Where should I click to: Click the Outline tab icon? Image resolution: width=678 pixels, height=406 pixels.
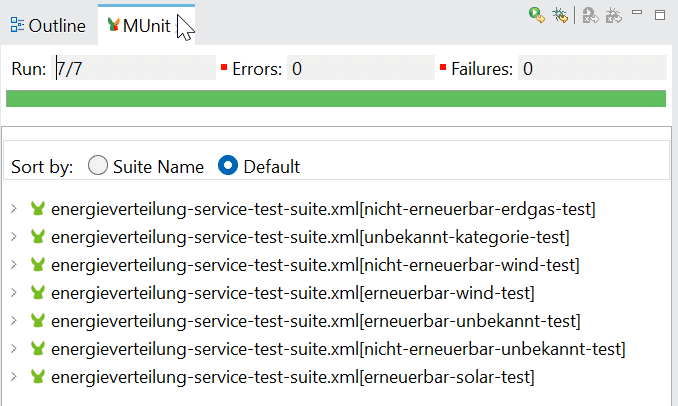point(17,25)
